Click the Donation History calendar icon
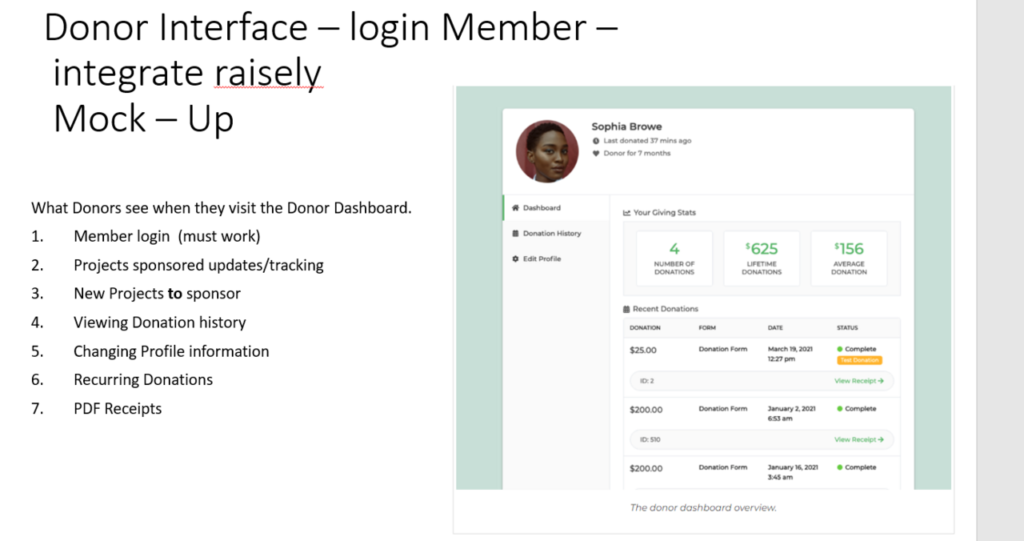 (x=515, y=233)
